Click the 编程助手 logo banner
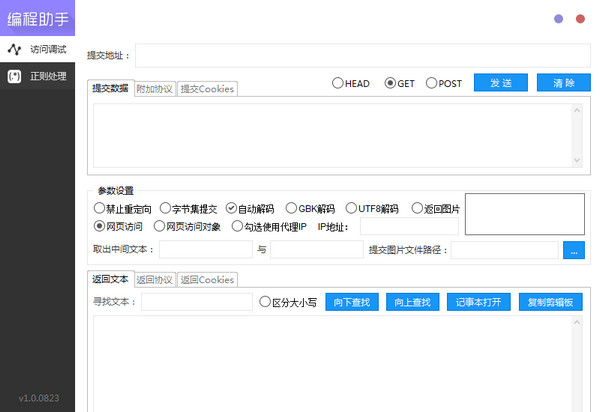 [x=38, y=18]
